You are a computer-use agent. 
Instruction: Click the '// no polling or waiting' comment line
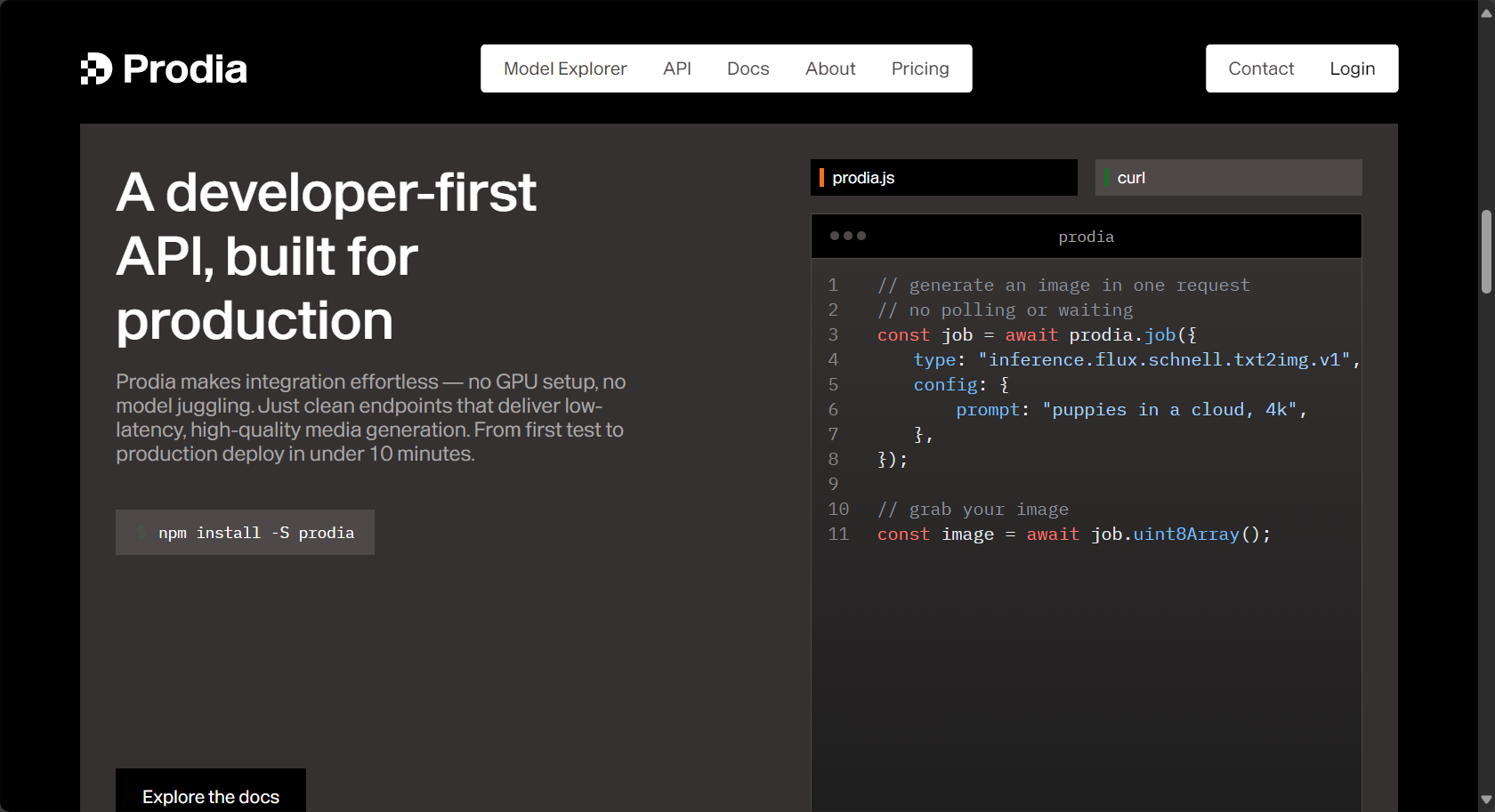tap(1006, 310)
